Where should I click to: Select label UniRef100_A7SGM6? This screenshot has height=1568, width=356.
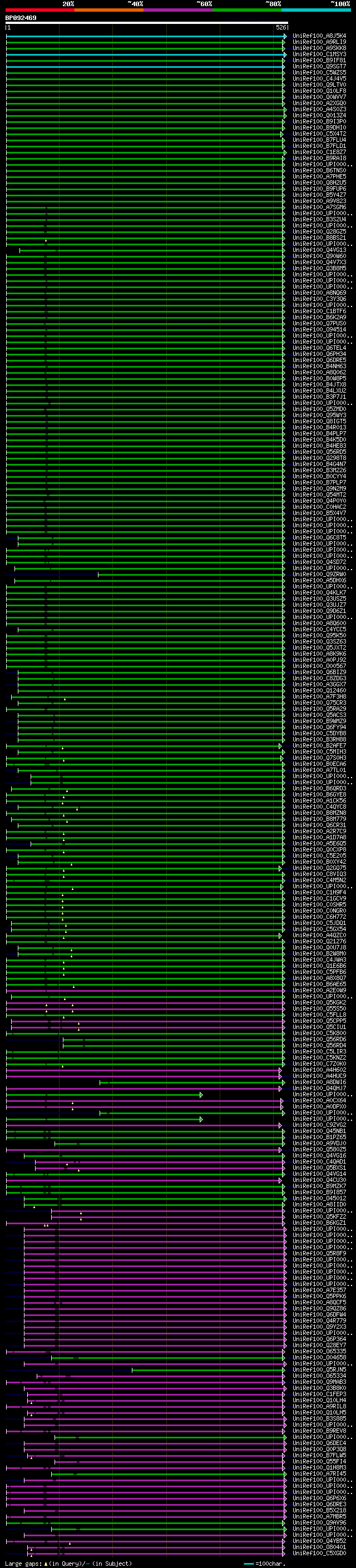point(319,207)
